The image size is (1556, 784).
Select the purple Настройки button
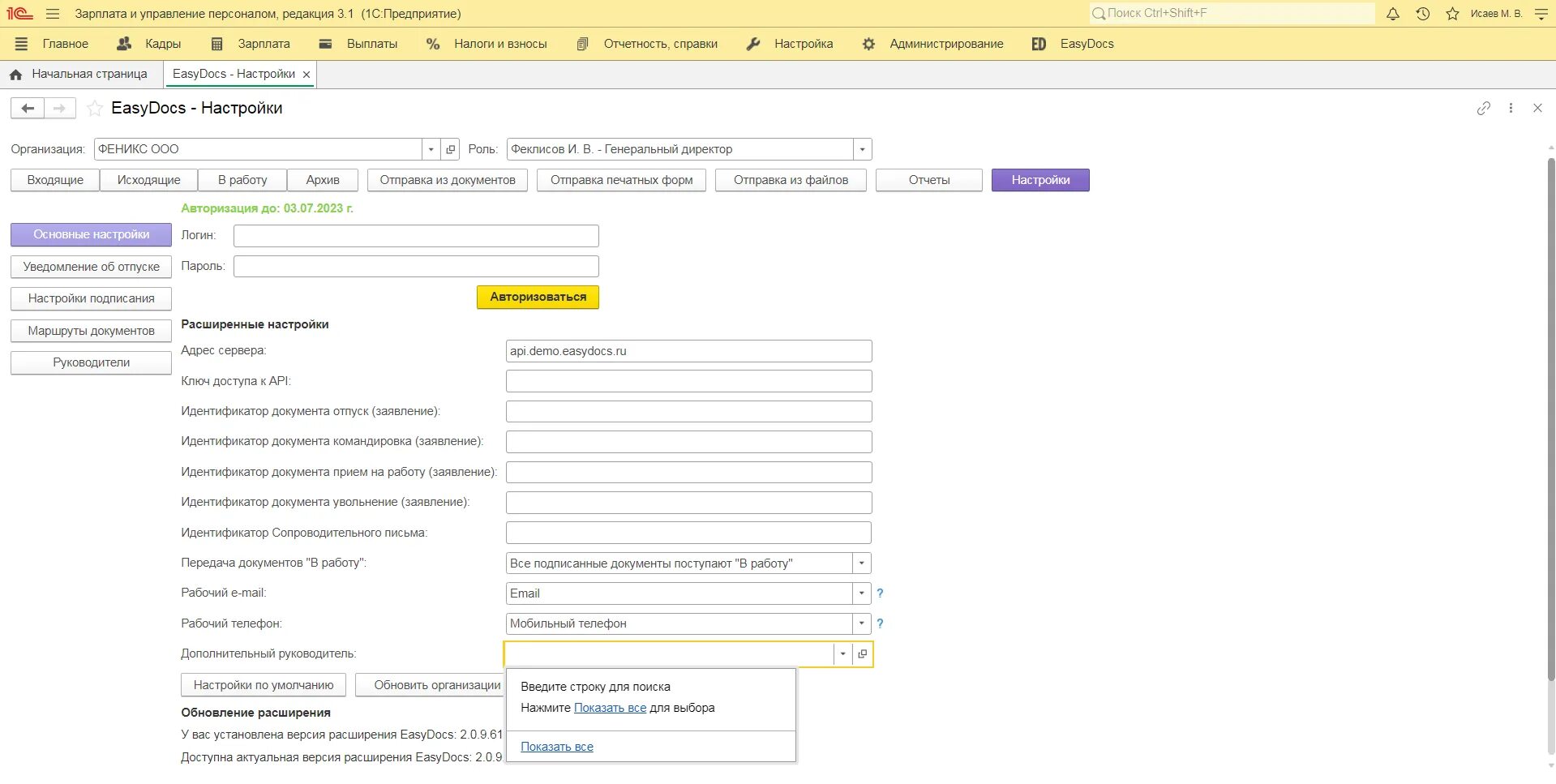tap(1040, 180)
